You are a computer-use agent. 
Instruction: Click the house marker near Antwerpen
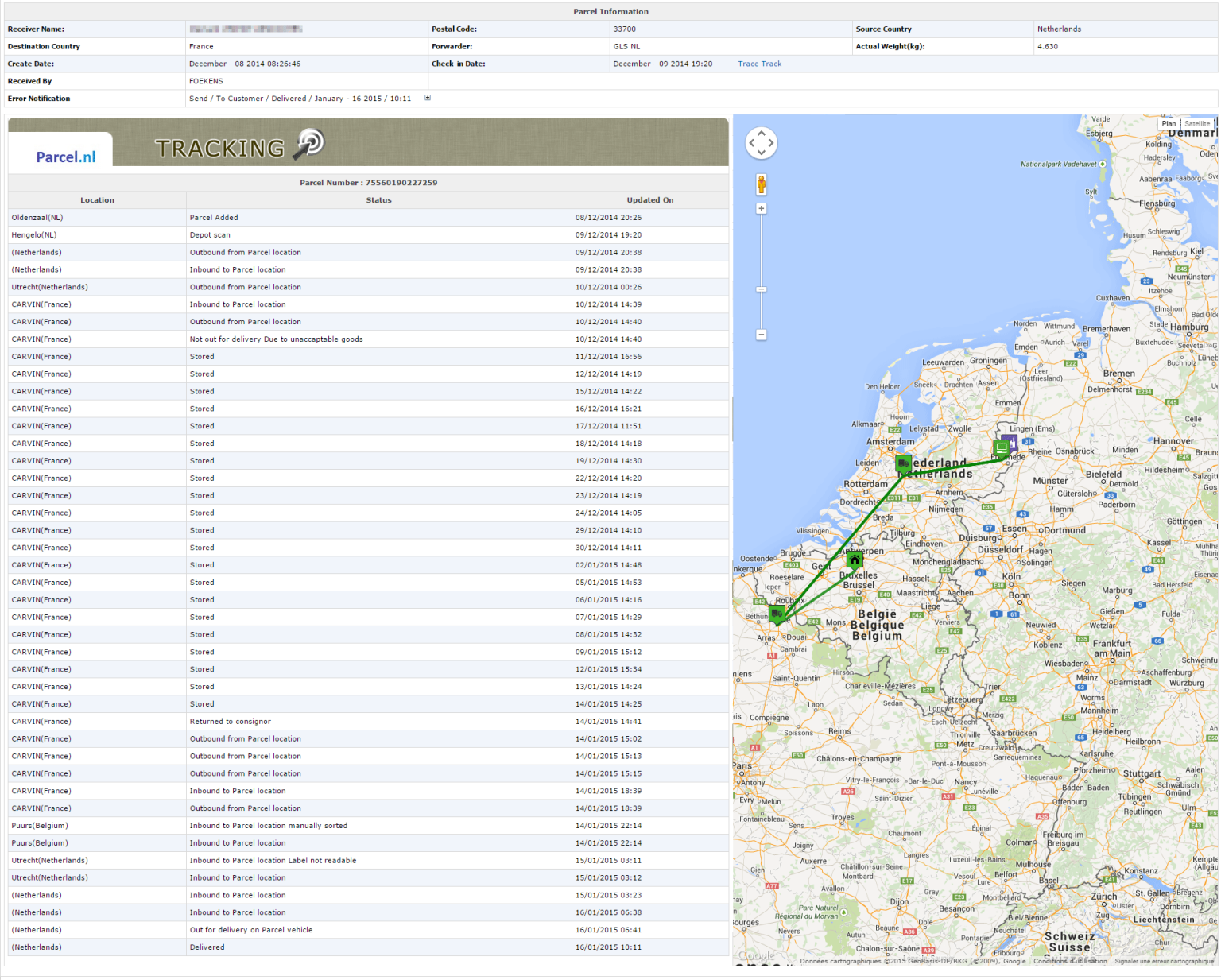tap(855, 560)
